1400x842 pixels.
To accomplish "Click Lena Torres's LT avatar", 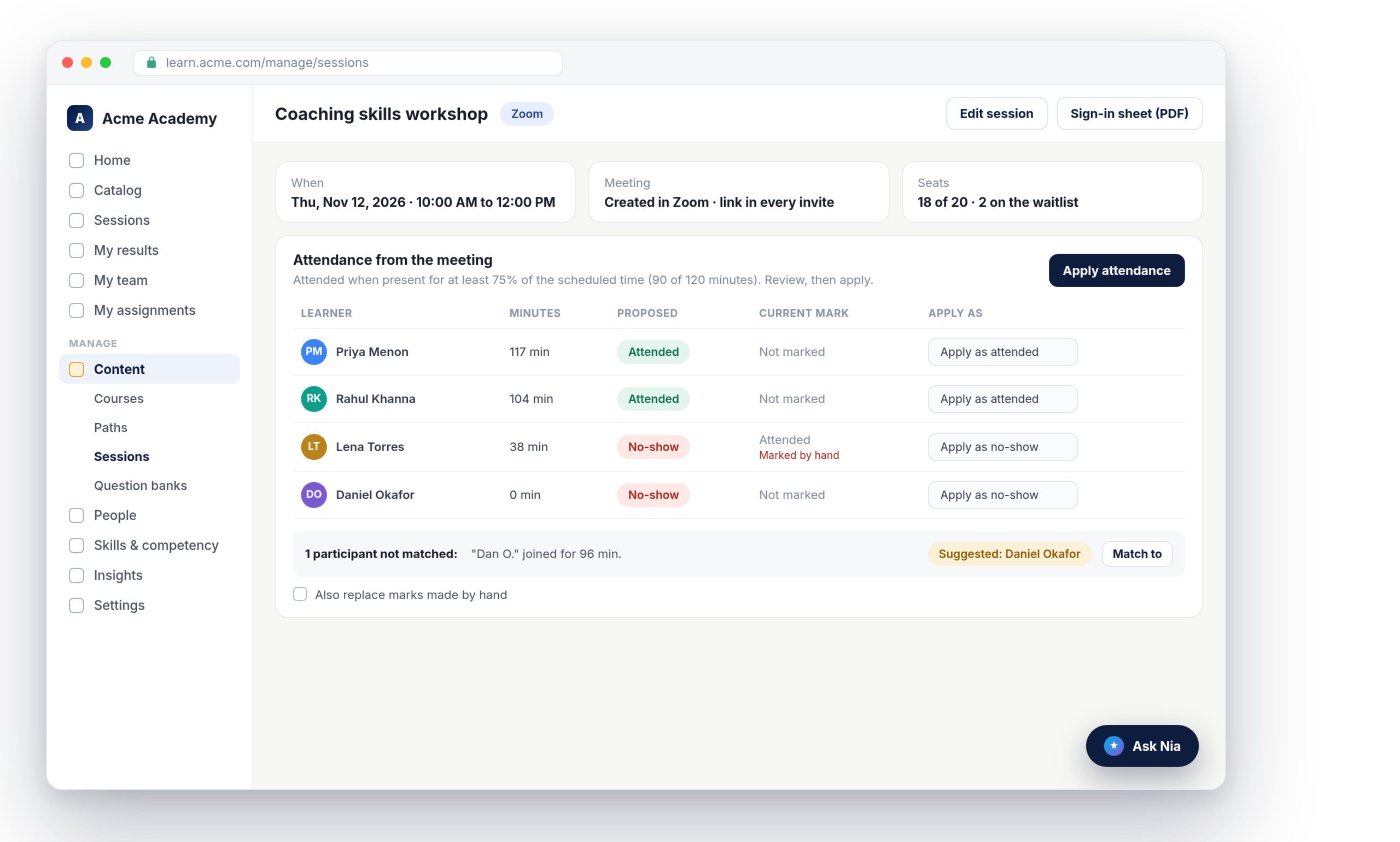I will (313, 447).
